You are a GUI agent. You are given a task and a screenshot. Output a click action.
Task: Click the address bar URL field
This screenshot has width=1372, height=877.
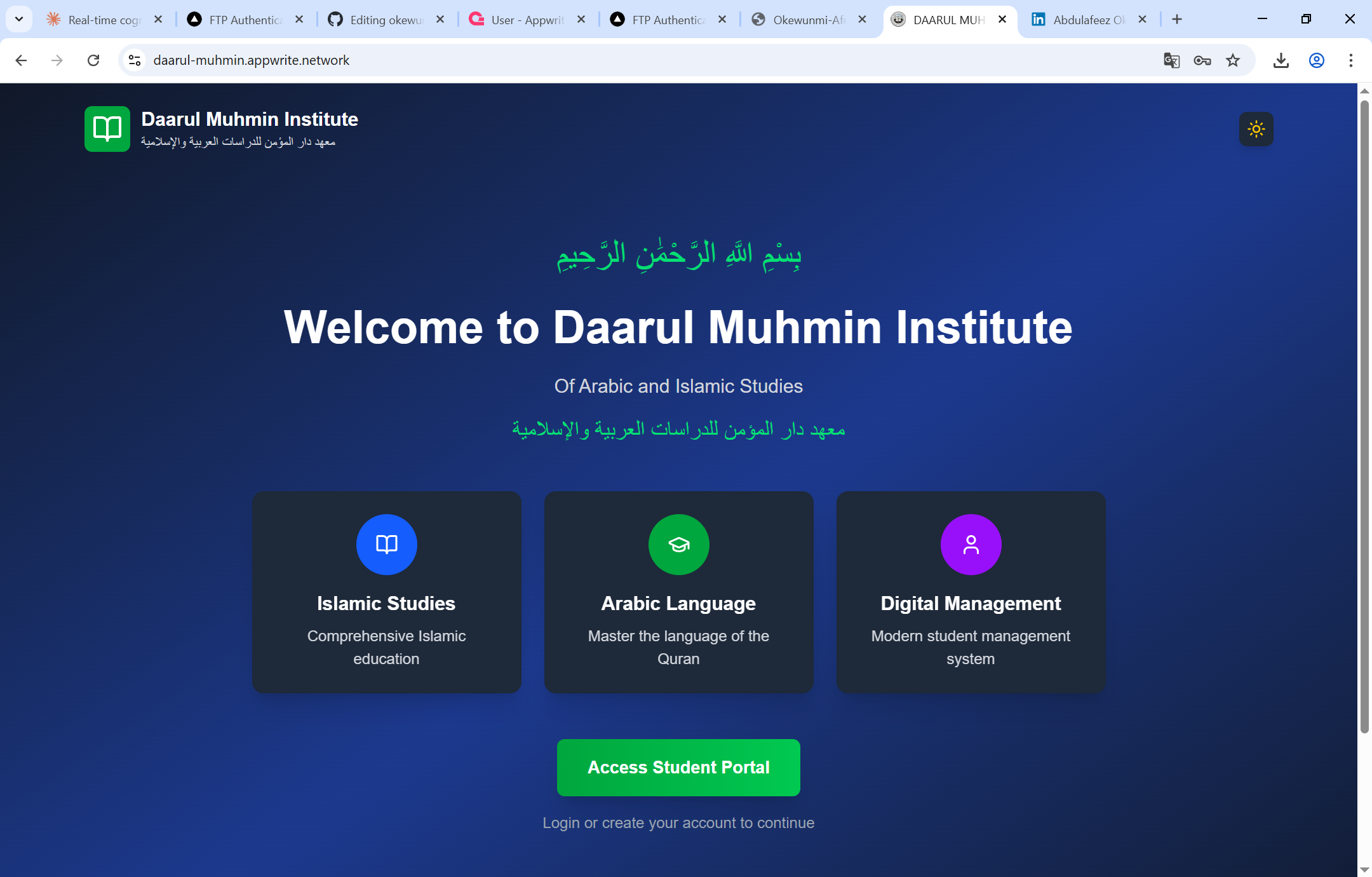(648, 60)
